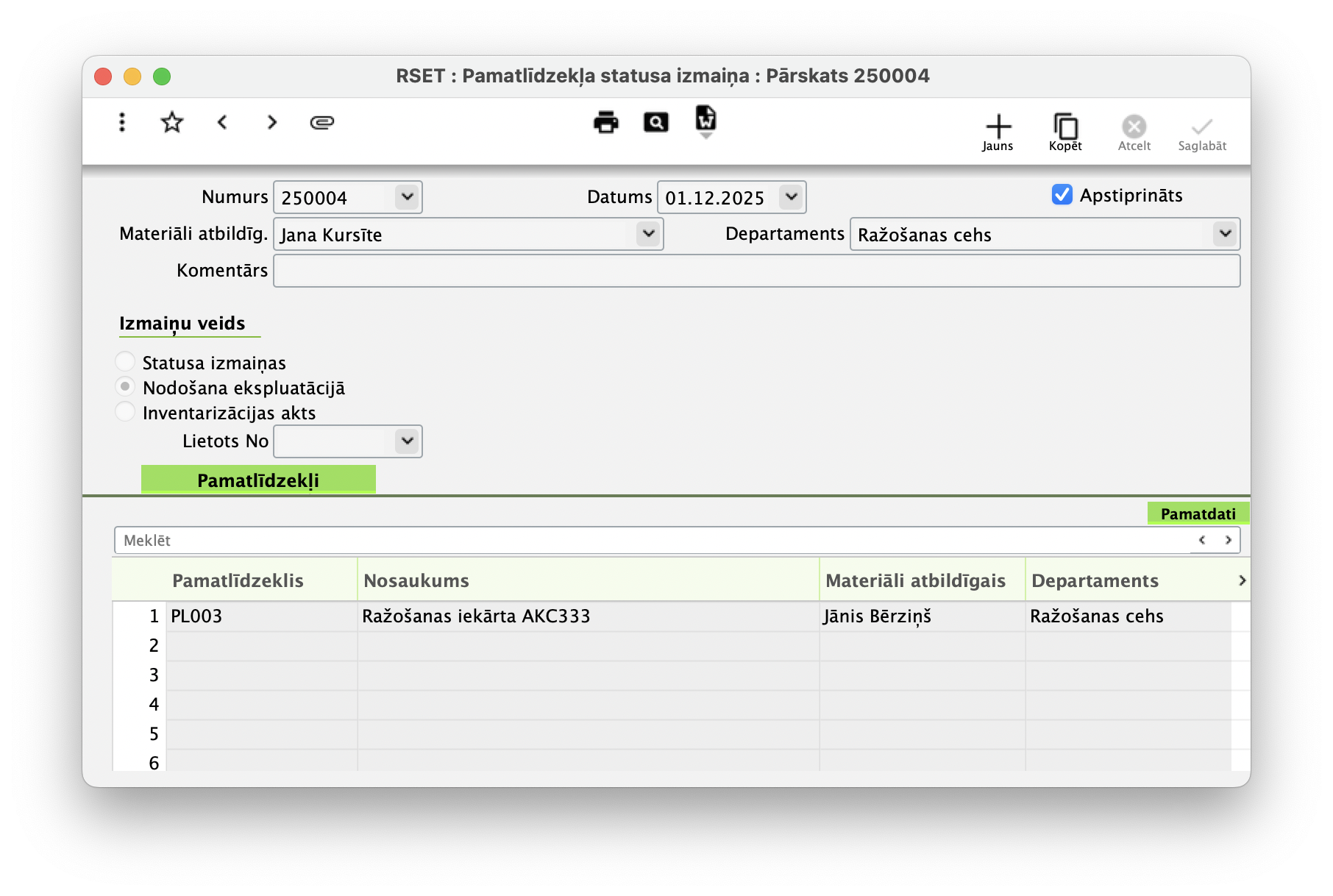Viewport: 1333px width, 896px height.
Task: Toggle the Apstiprināts checkbox
Action: [x=1062, y=195]
